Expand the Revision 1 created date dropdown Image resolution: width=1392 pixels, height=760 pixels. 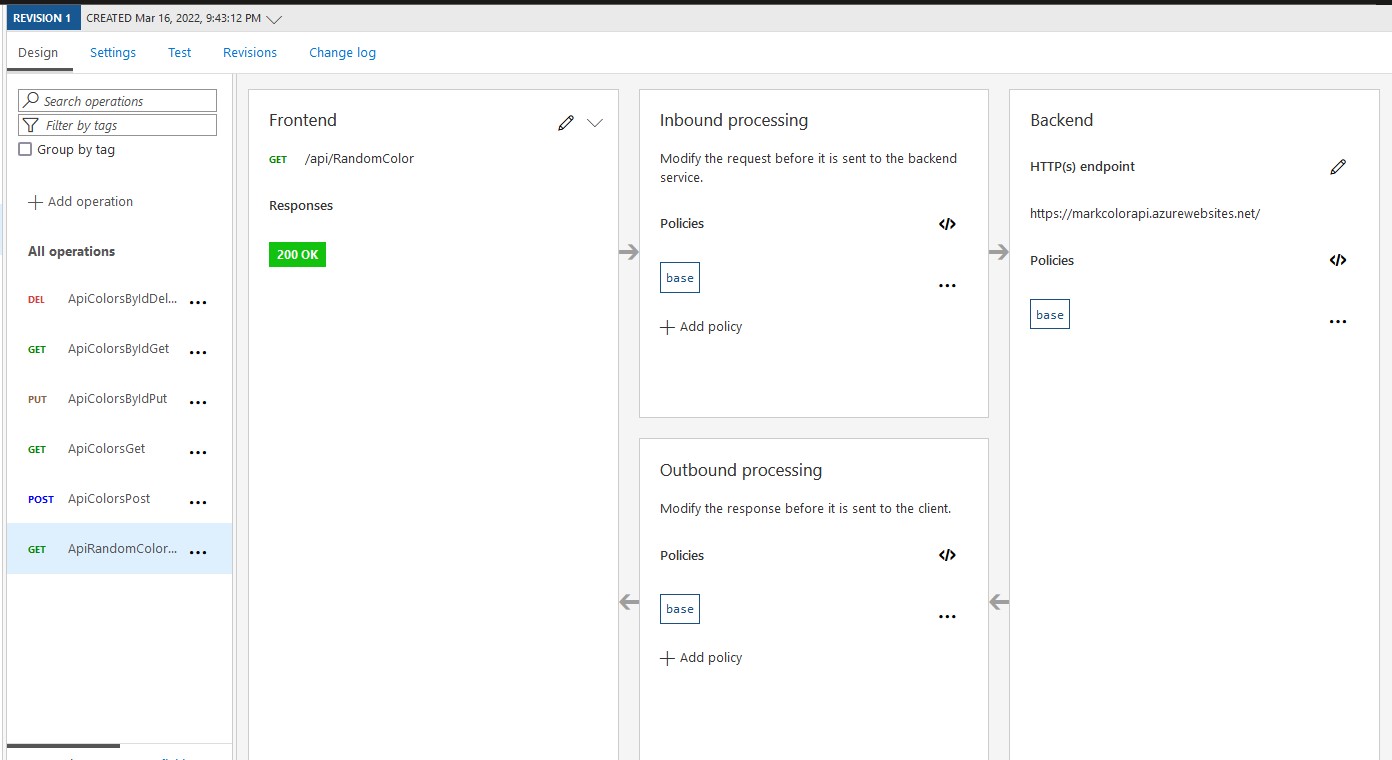(x=275, y=19)
